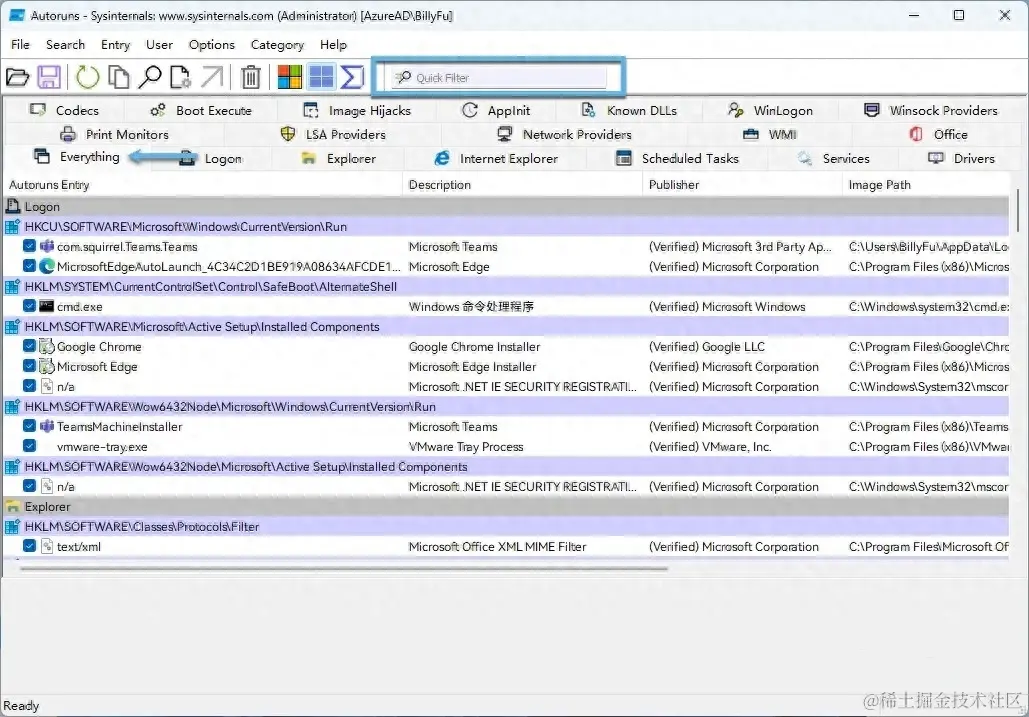Open the Options menu

point(211,45)
